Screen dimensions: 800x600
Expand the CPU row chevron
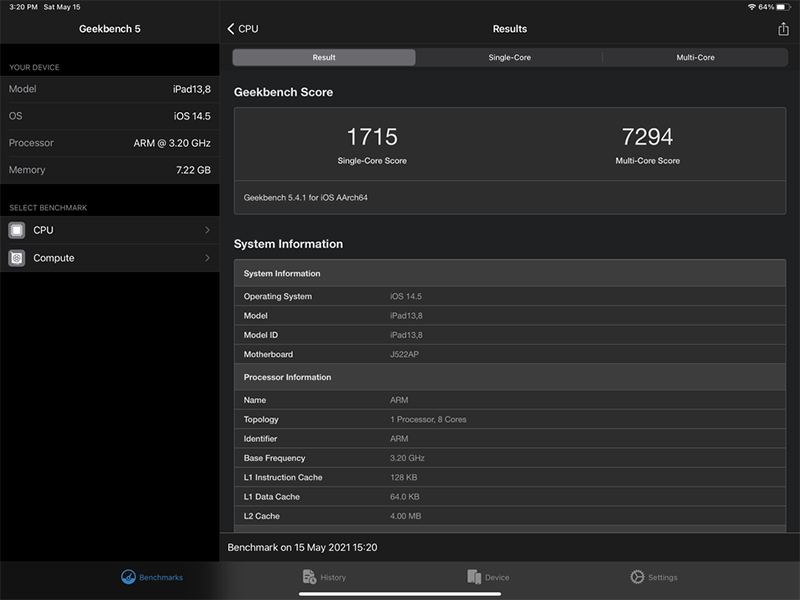pyautogui.click(x=207, y=230)
